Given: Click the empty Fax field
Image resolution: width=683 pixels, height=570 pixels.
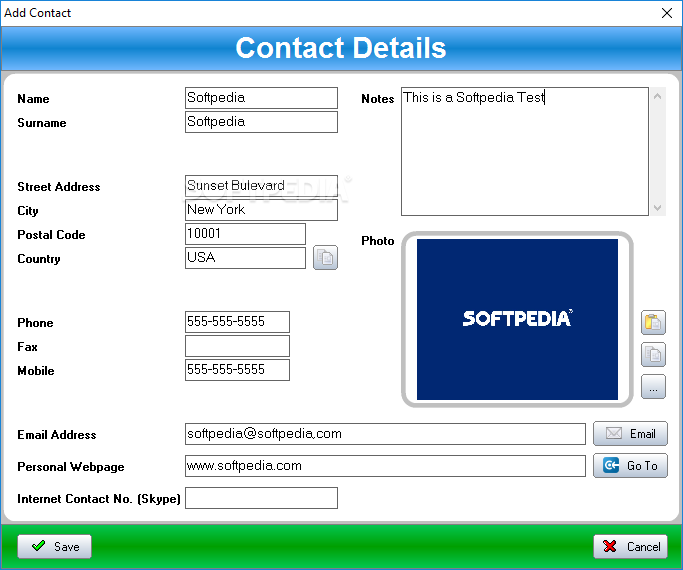Looking at the screenshot, I should click(237, 346).
